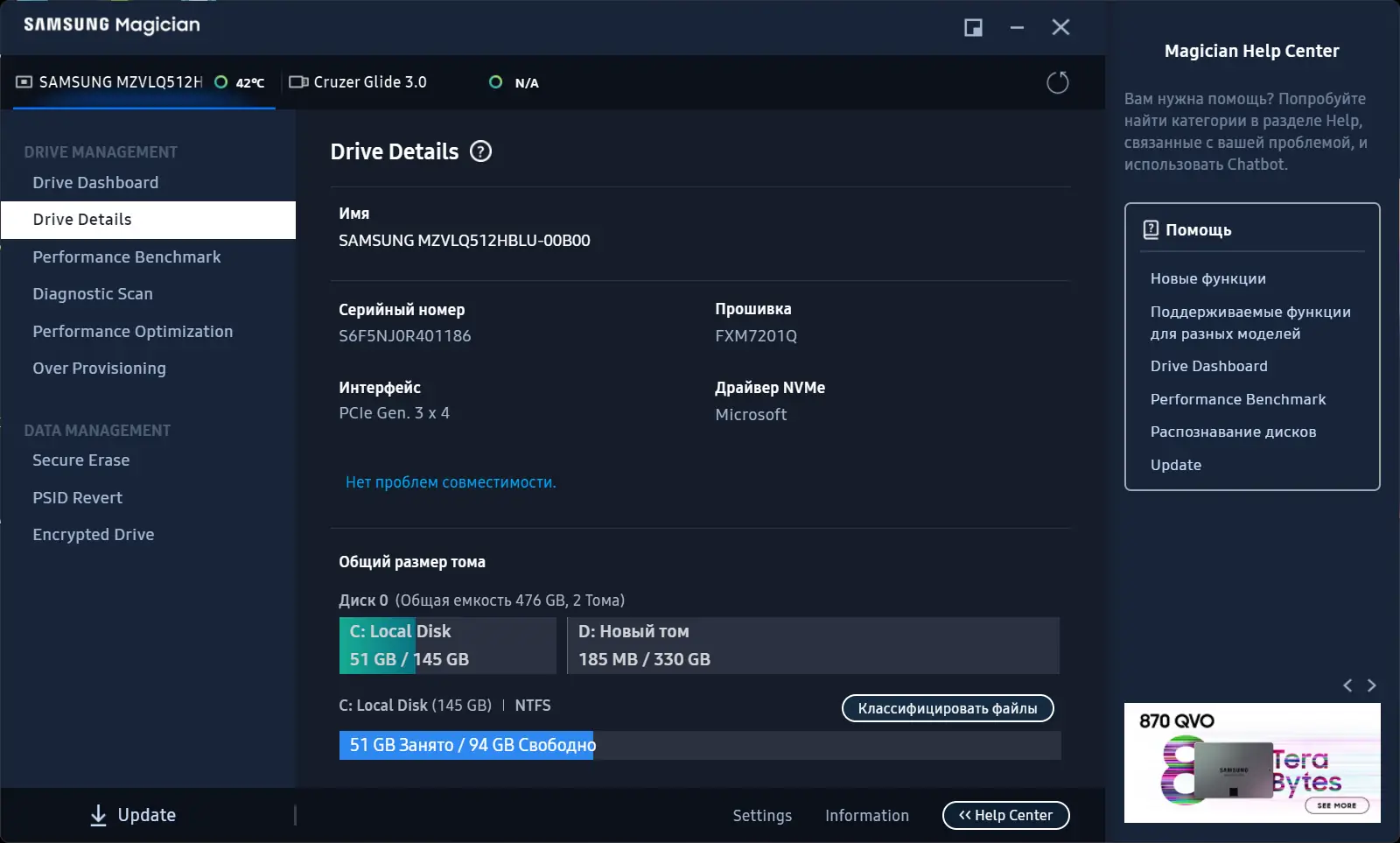The height and width of the screenshot is (843, 1400).
Task: Open Drive Dashboard help topic in Help Center
Action: click(1209, 366)
